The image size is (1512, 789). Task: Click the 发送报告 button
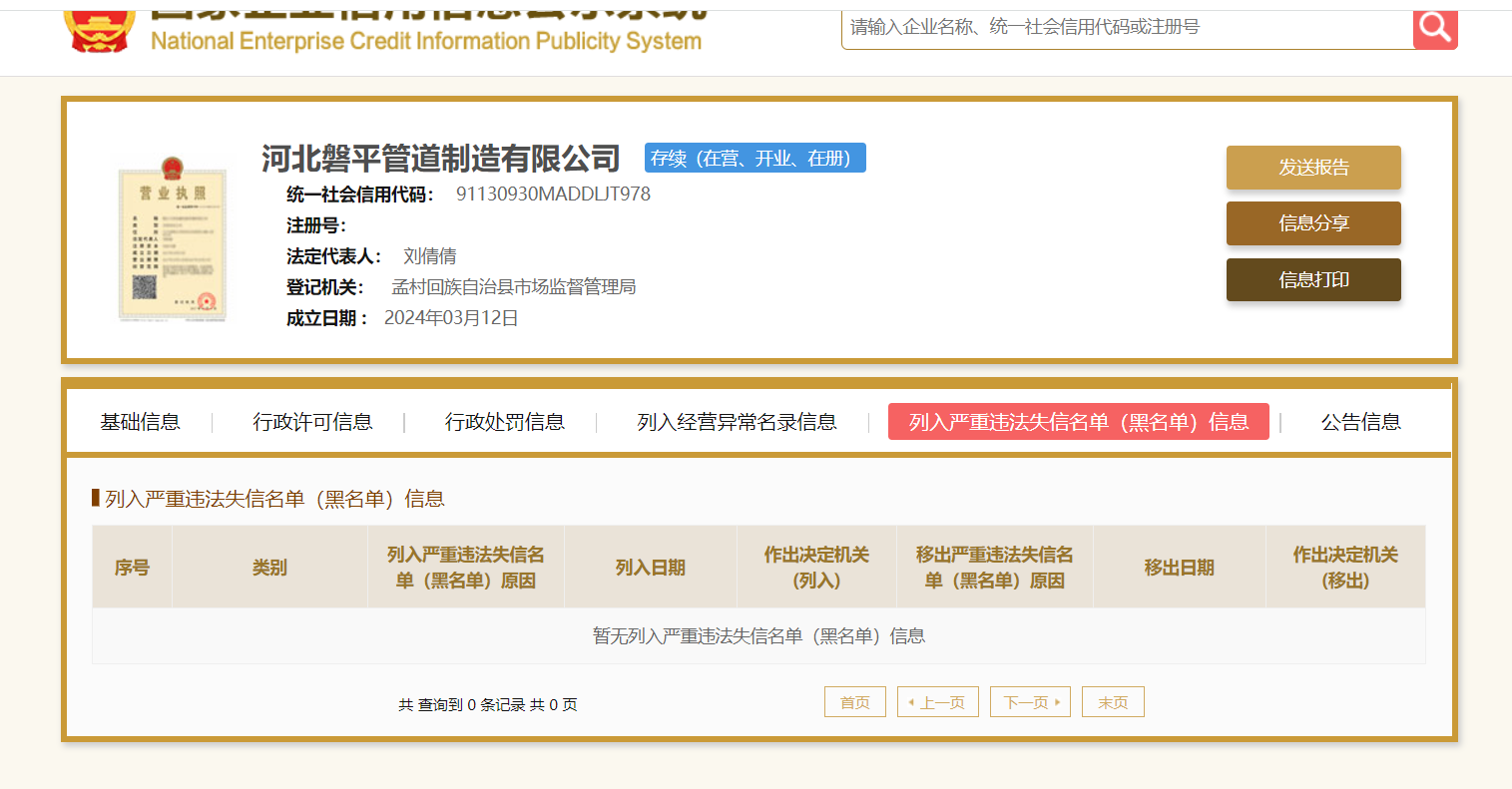point(1313,168)
